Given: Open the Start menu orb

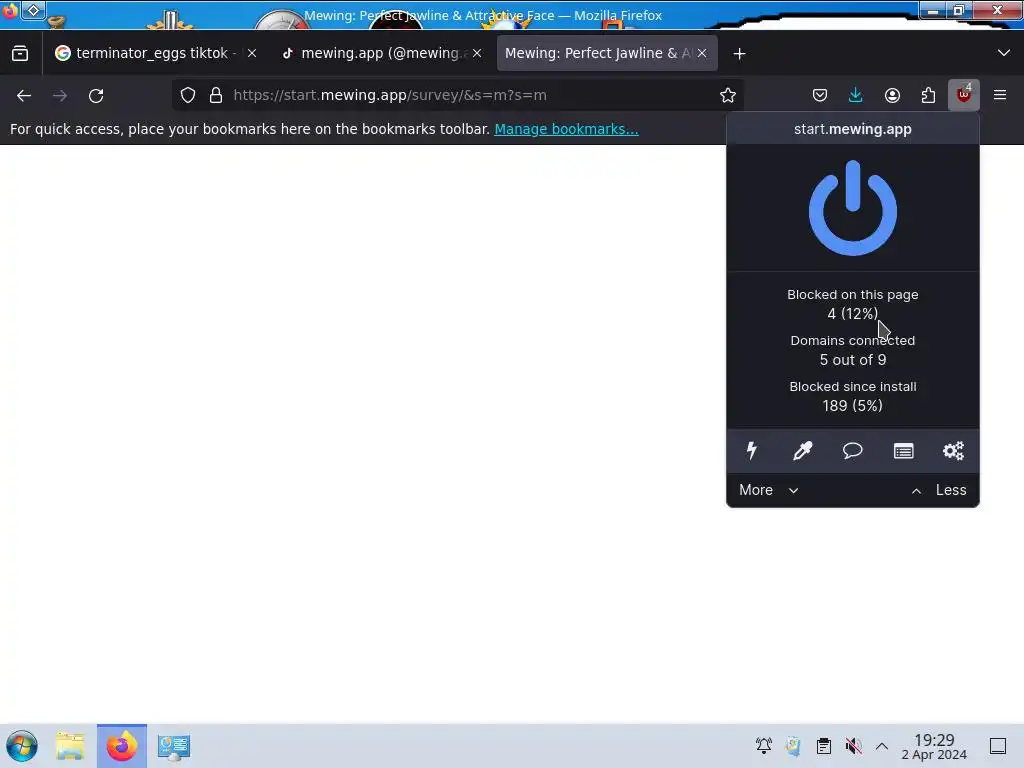Looking at the screenshot, I should coord(22,746).
